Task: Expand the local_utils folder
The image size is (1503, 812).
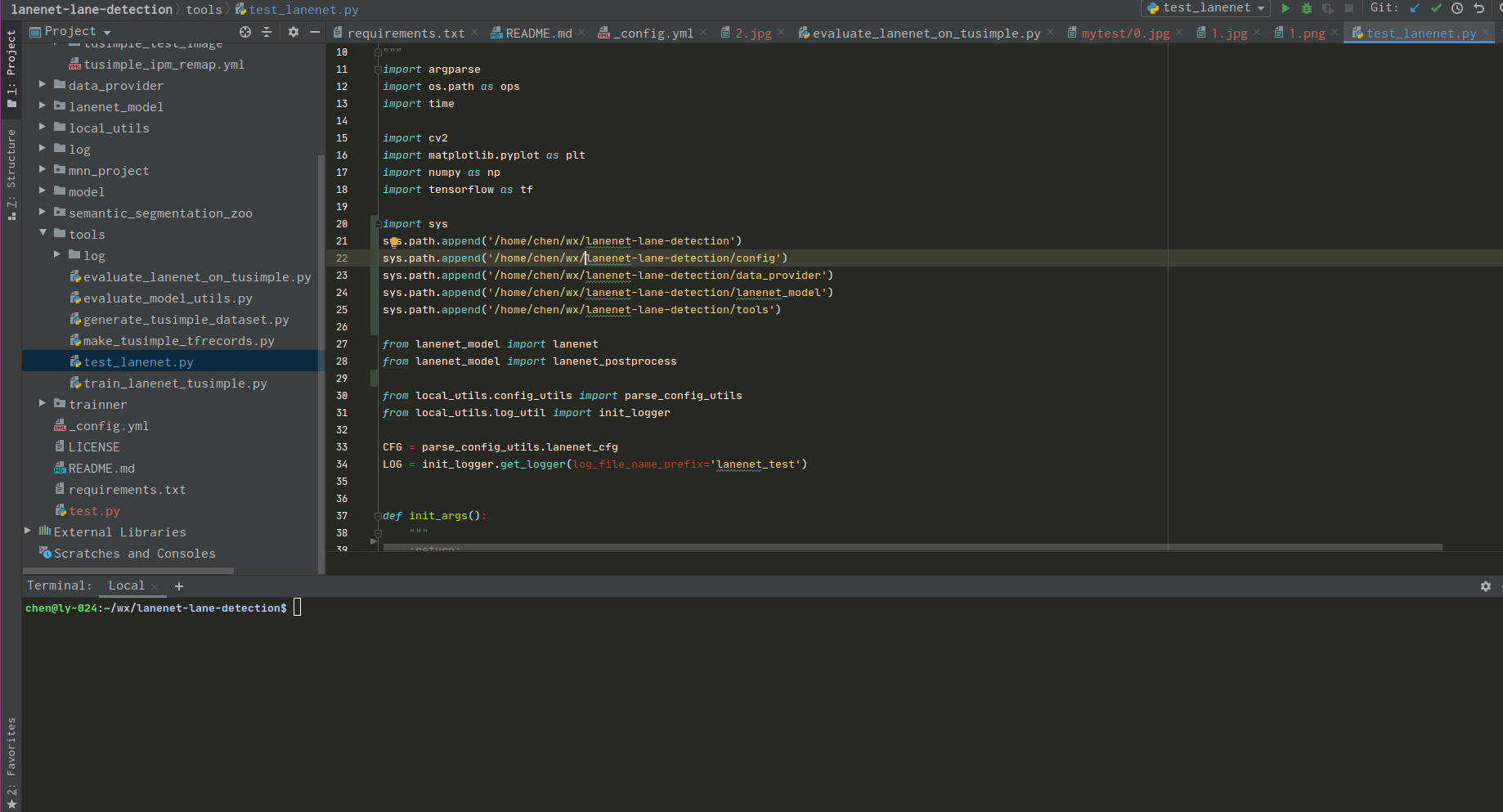Action: (43, 127)
